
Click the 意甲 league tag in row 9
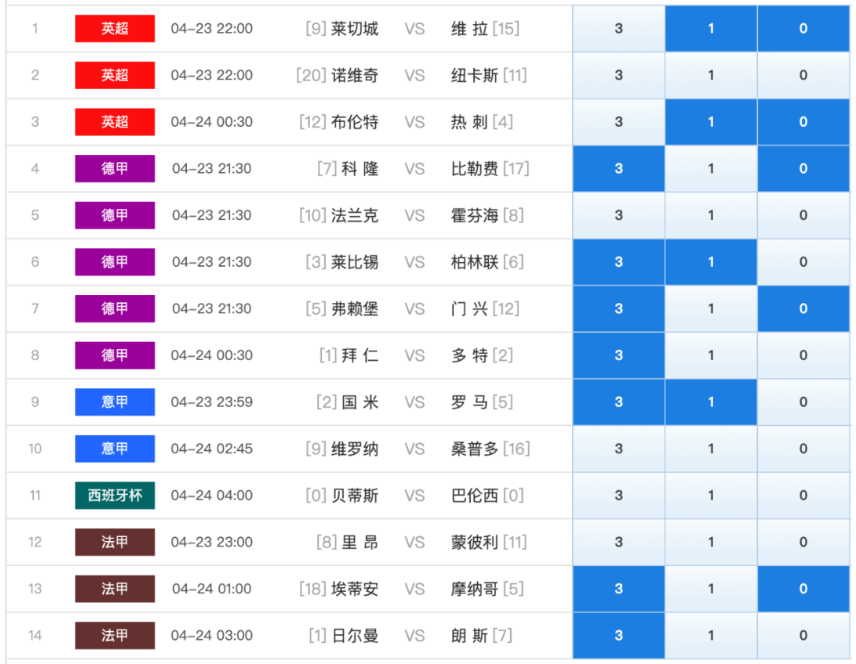tap(115, 402)
